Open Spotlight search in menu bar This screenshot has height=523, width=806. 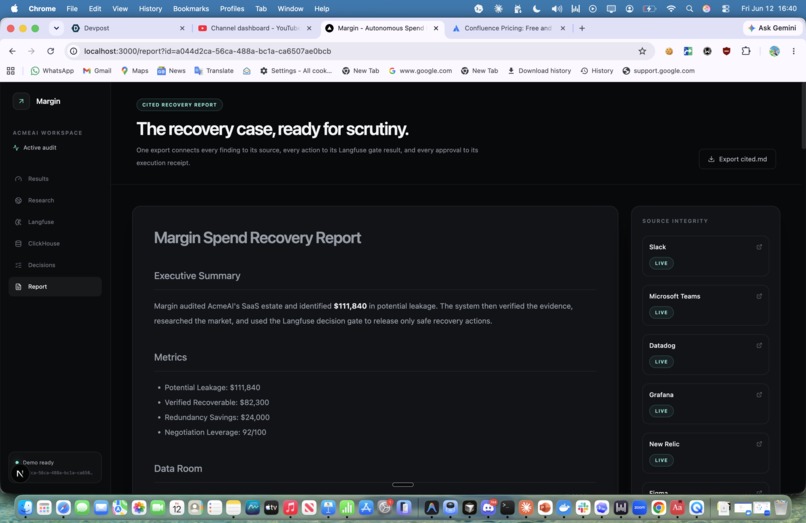pos(689,9)
